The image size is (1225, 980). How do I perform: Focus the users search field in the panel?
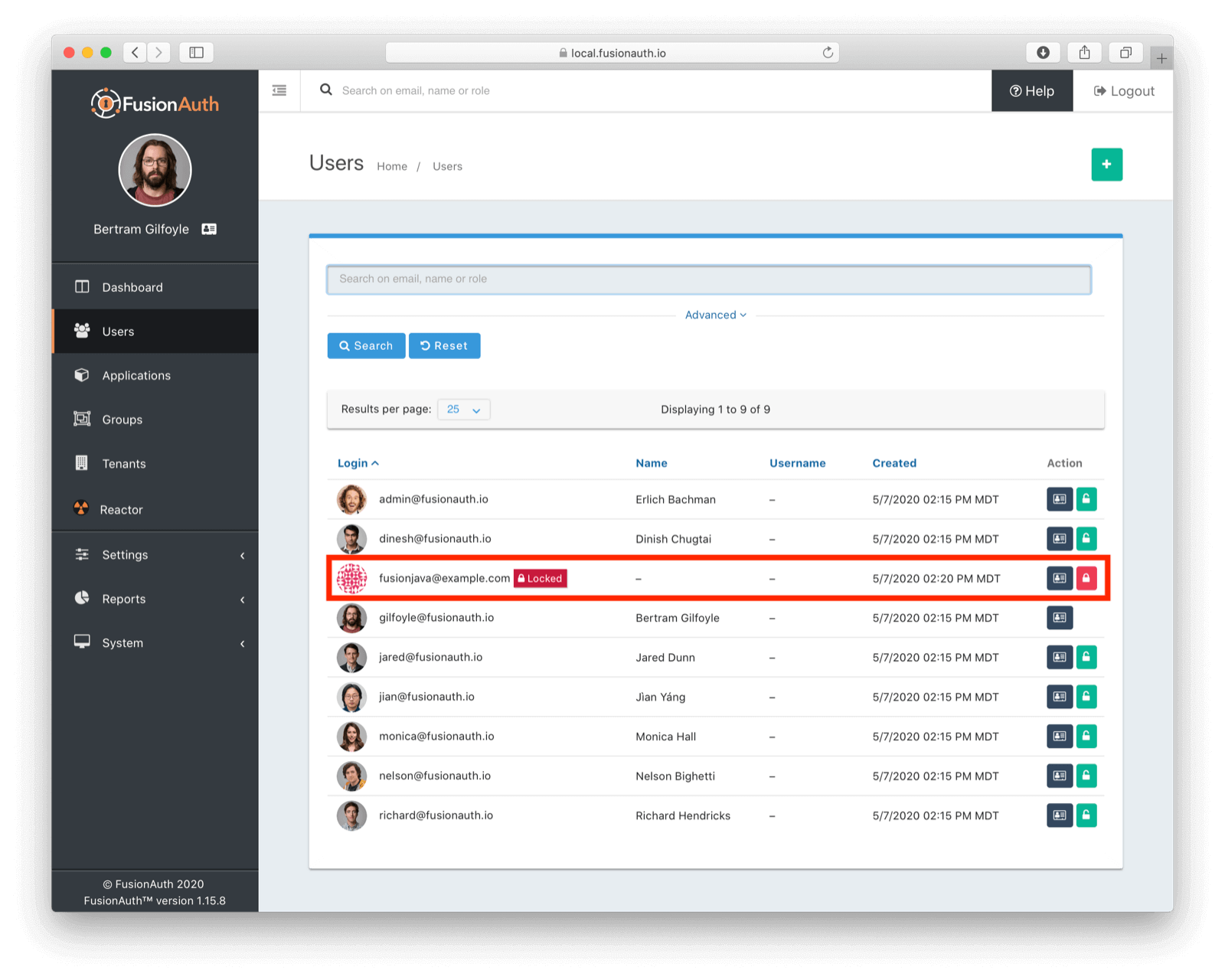pyautogui.click(x=709, y=279)
